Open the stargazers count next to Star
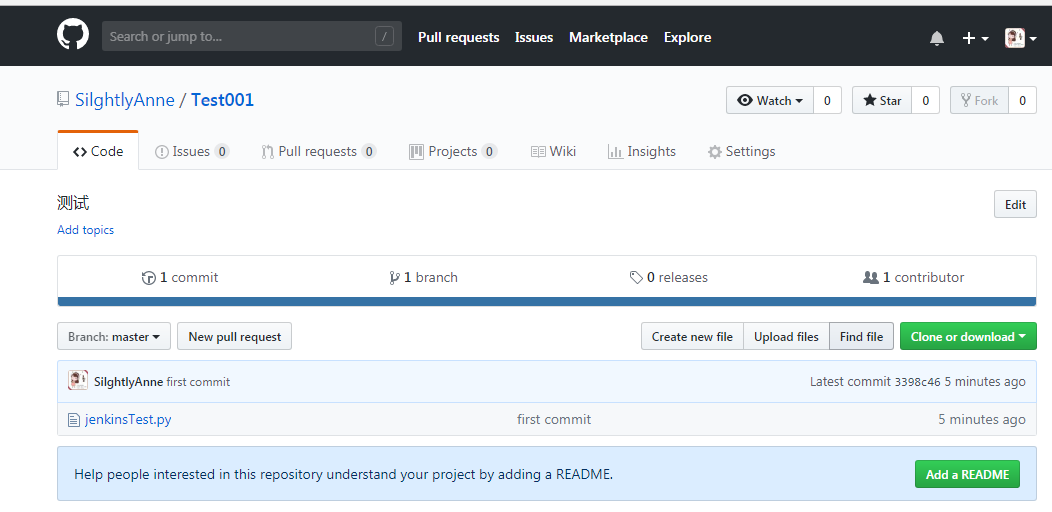The image size is (1052, 512). coord(925,101)
